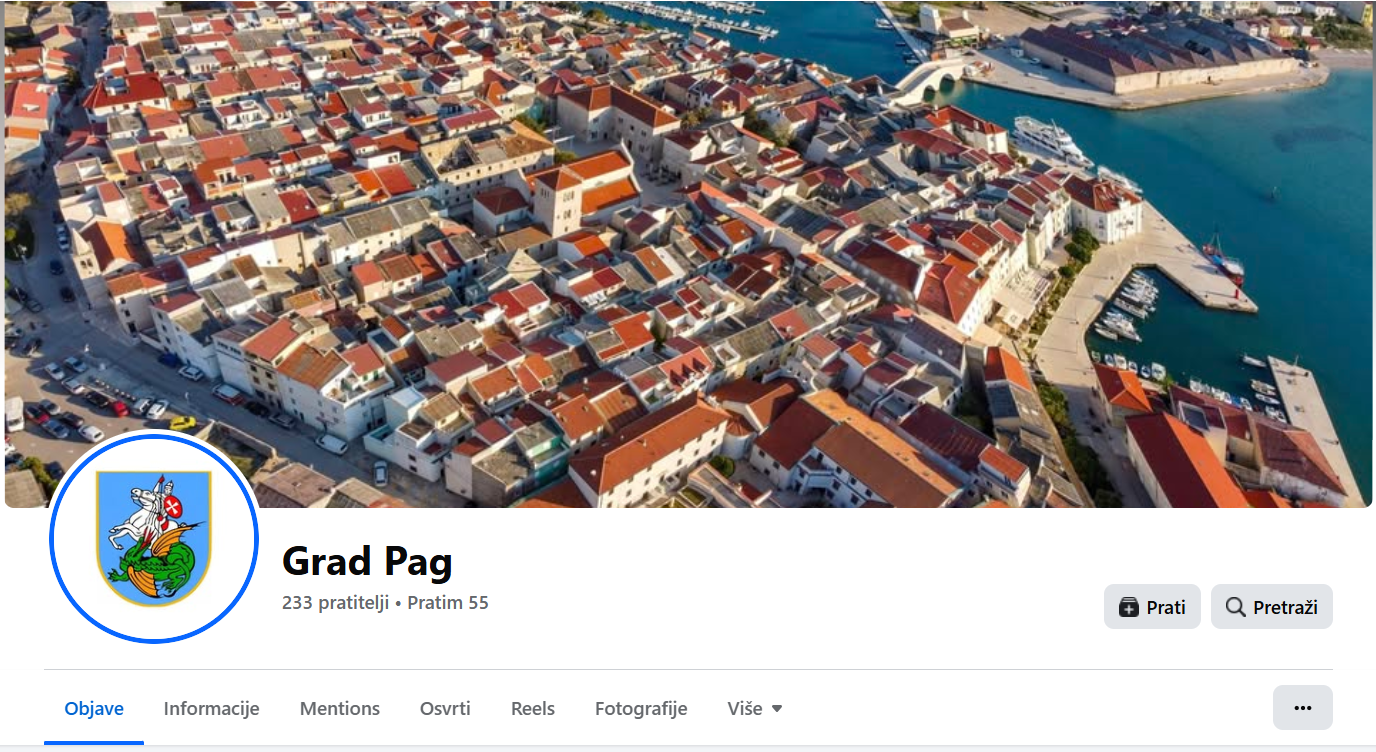Click the stone bridge in cover photo

click(x=935, y=79)
